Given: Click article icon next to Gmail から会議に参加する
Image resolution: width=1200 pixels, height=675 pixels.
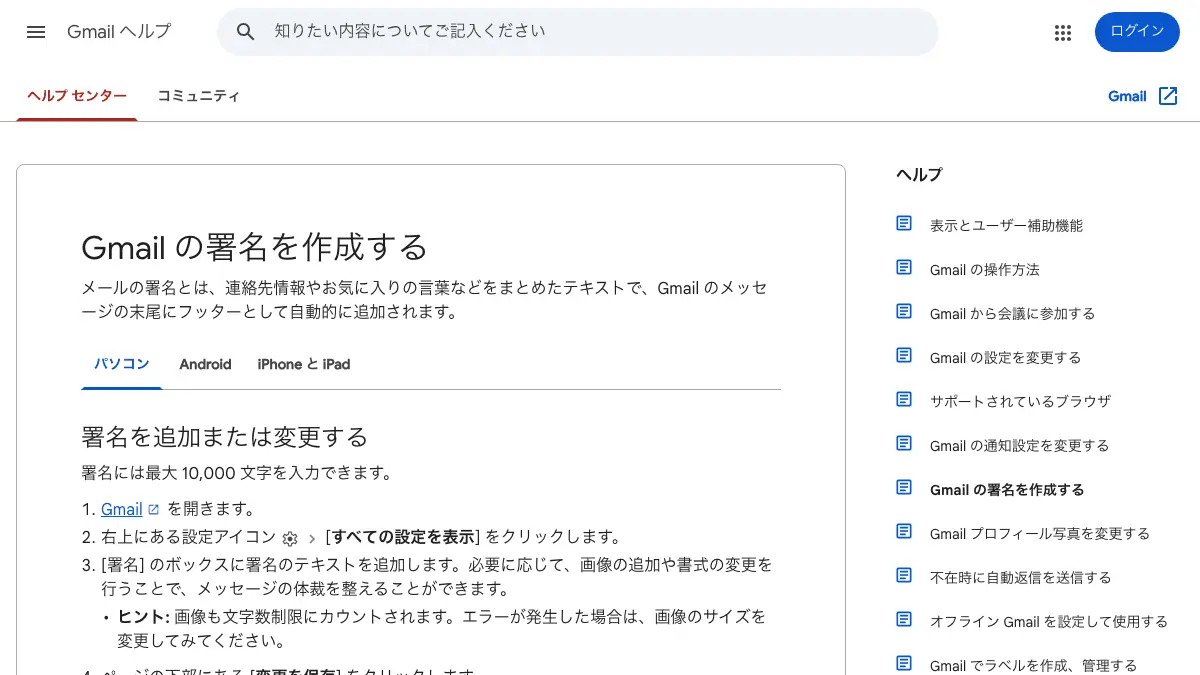Looking at the screenshot, I should point(904,312).
